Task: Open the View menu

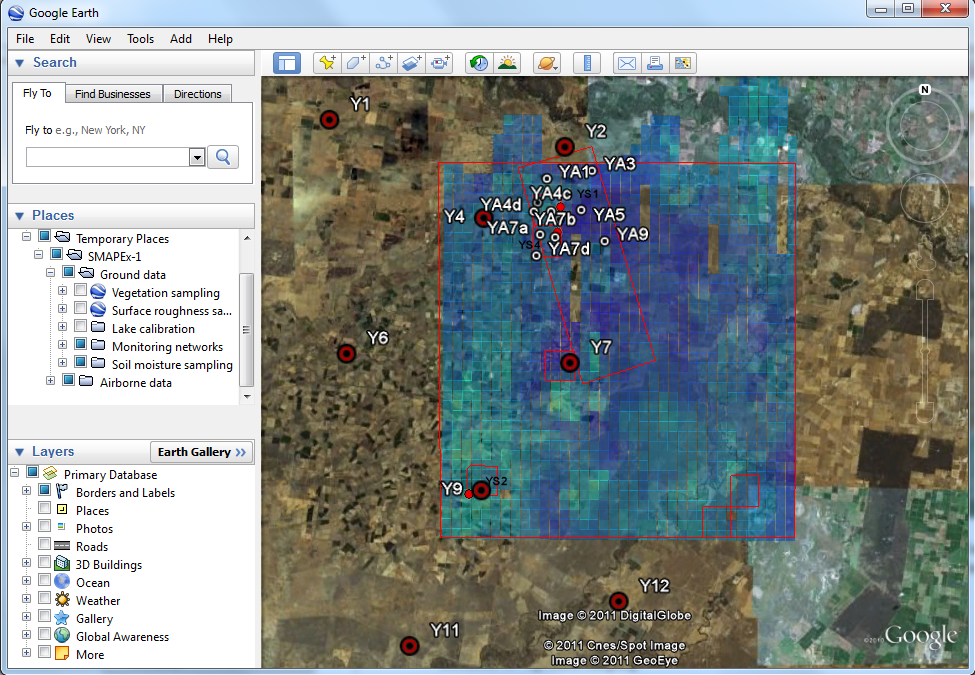Action: click(x=98, y=39)
